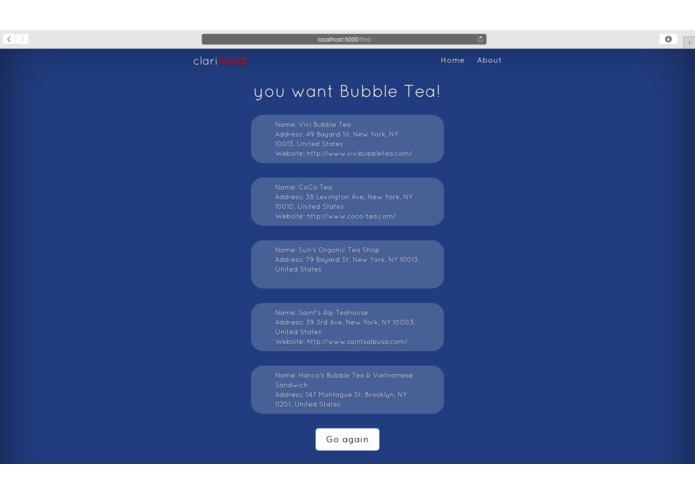Click the clarifood logo
The height and width of the screenshot is (494, 695).
coord(219,61)
